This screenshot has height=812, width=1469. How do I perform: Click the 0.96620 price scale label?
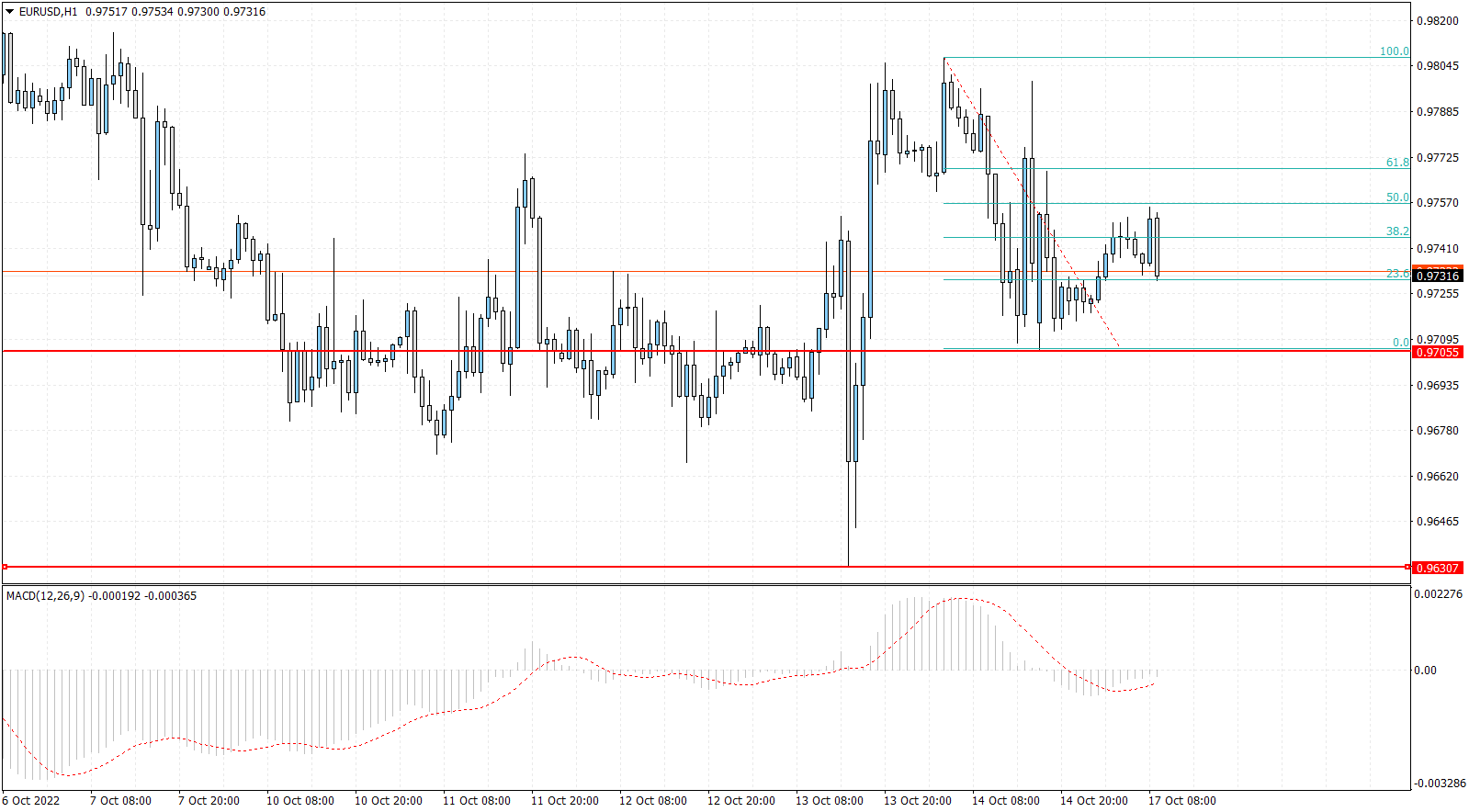pyautogui.click(x=1438, y=477)
